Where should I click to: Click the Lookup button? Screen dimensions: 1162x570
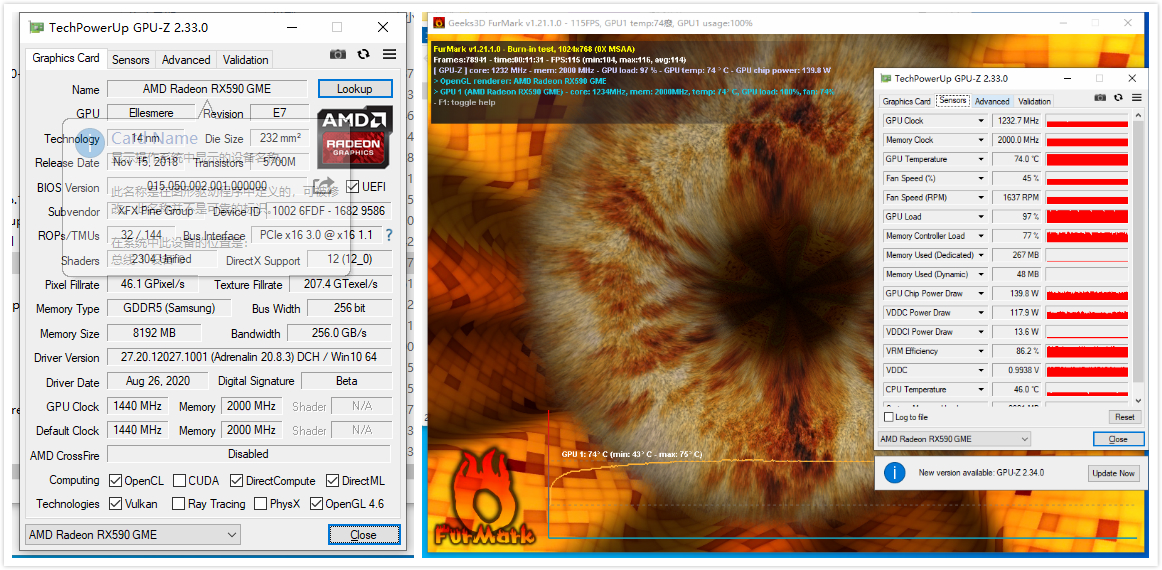click(355, 89)
